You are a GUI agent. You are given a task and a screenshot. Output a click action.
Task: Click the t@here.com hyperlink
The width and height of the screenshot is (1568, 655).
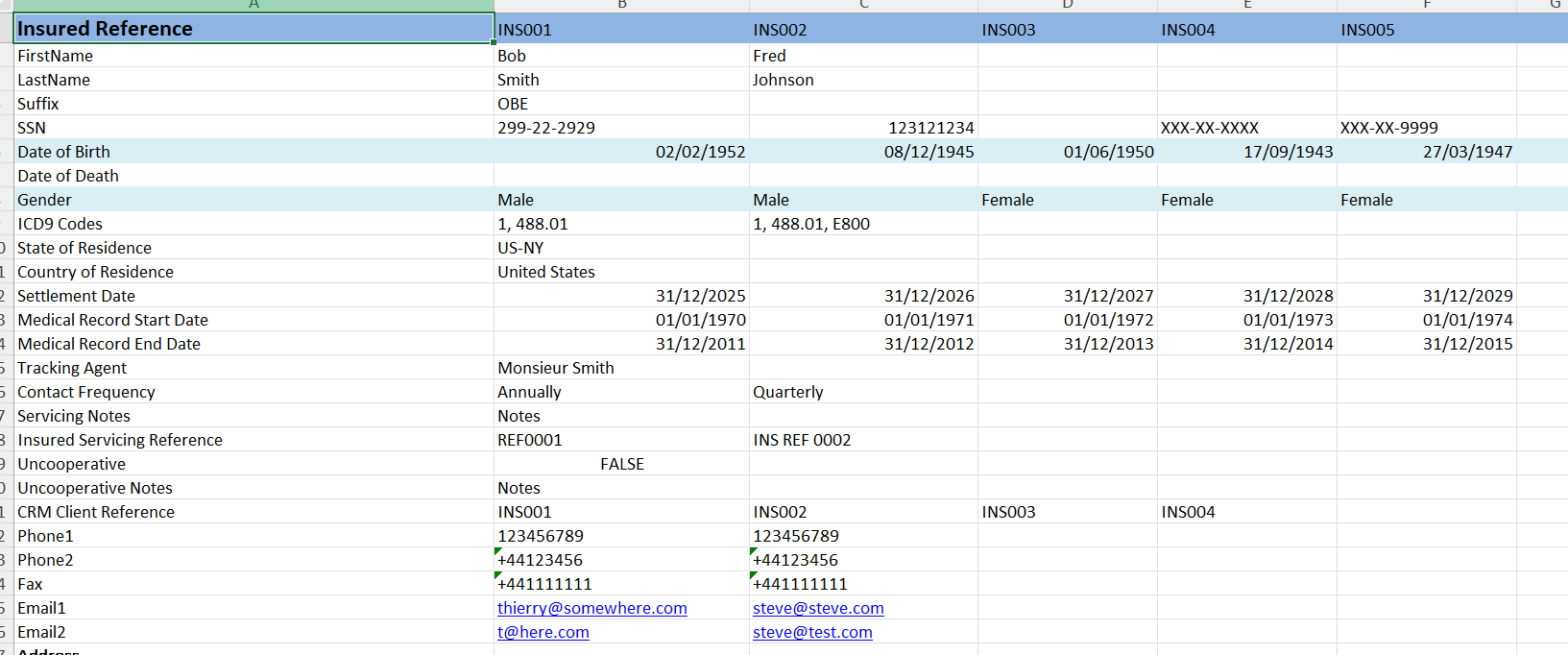click(543, 632)
